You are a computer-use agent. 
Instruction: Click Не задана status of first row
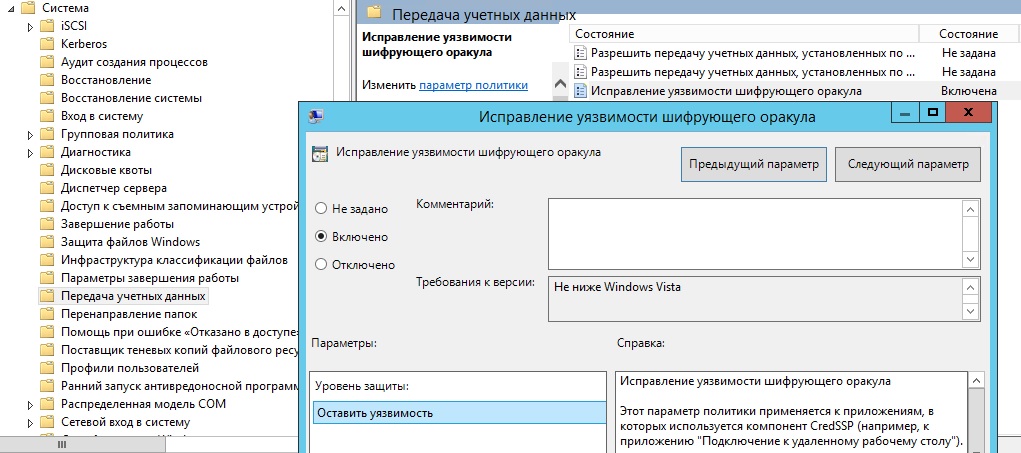point(968,53)
